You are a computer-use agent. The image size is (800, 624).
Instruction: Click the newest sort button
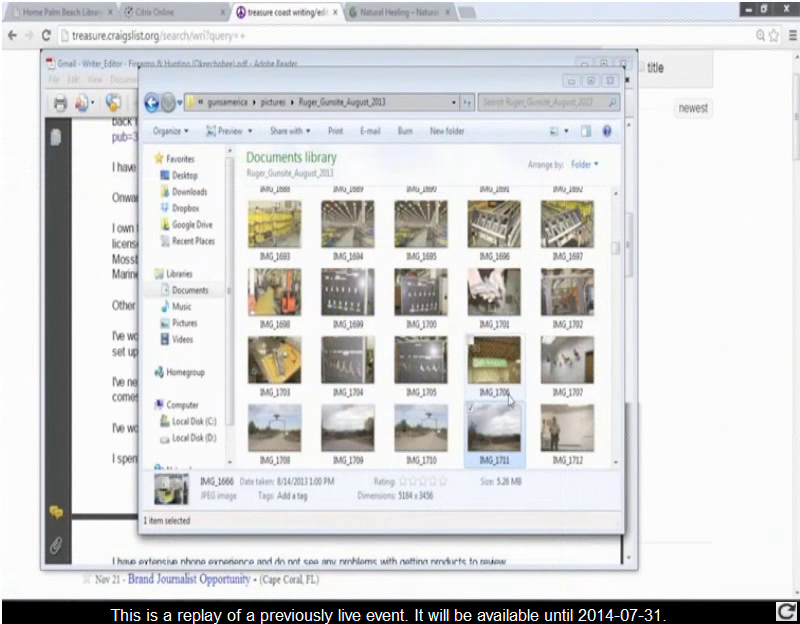[693, 108]
